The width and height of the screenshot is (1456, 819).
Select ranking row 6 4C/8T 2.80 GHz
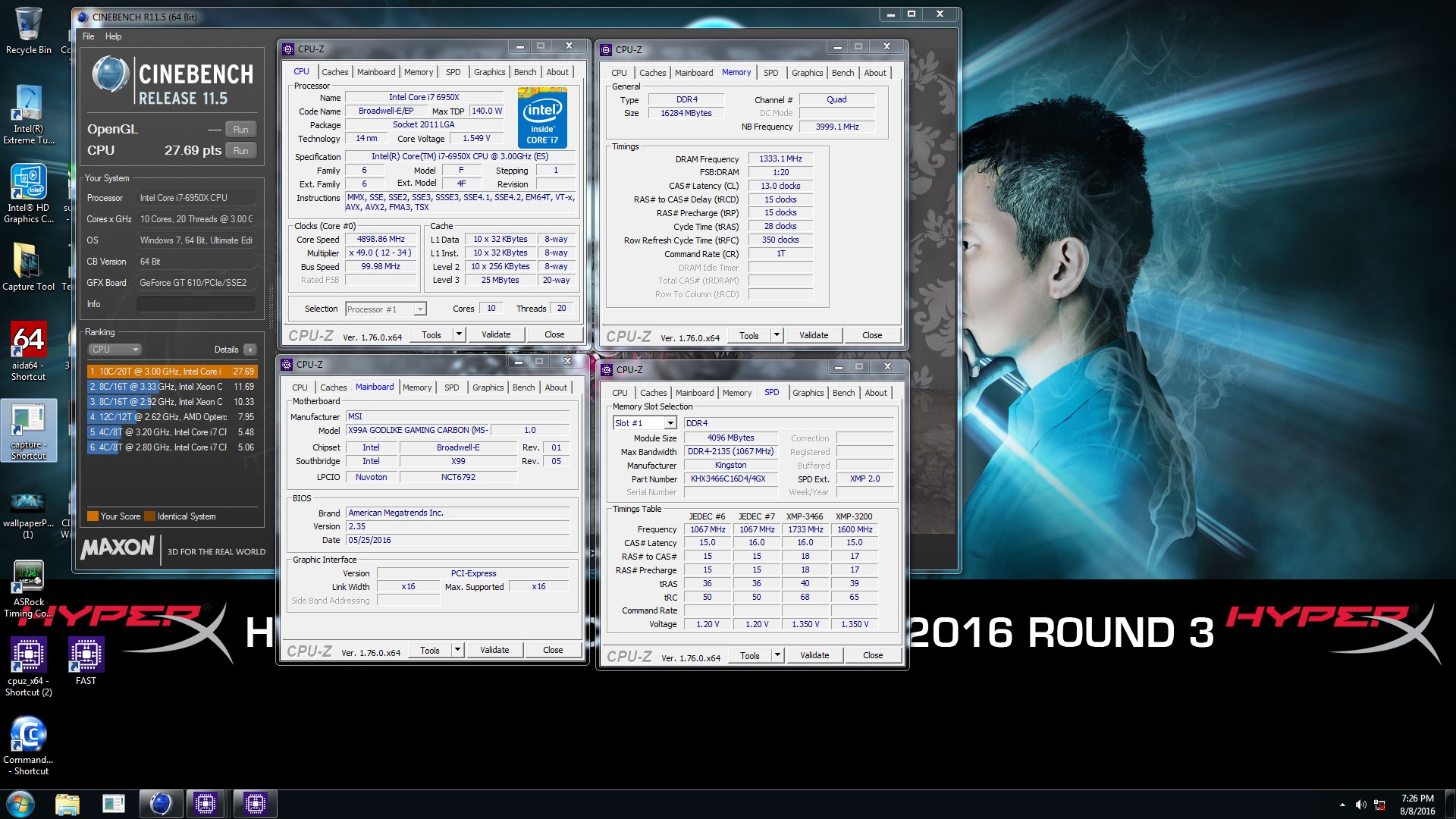(x=172, y=447)
